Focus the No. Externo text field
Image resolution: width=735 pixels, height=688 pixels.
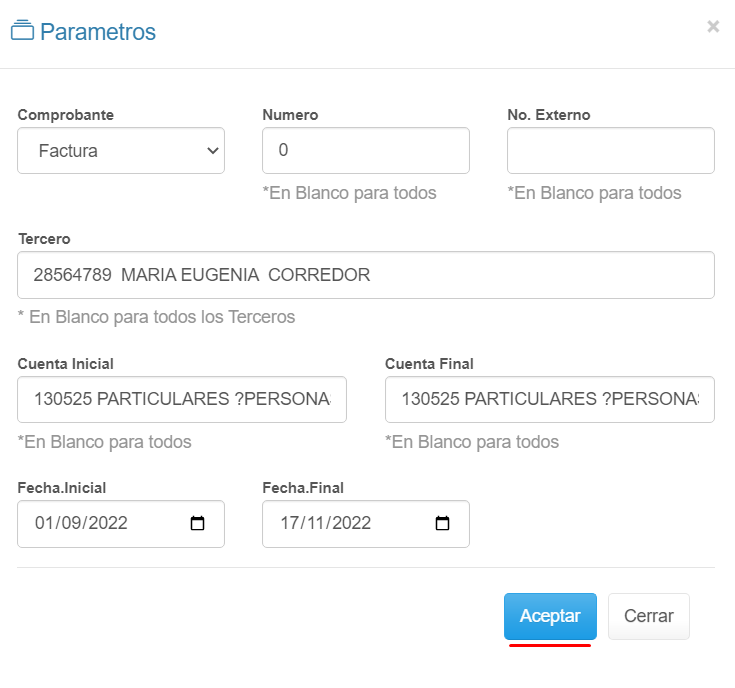pyautogui.click(x=610, y=151)
